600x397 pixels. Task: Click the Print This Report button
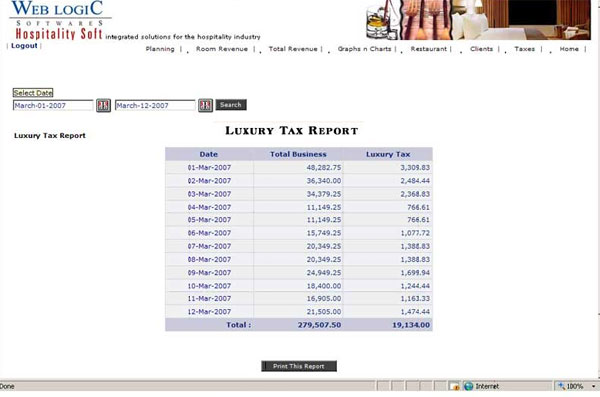click(x=299, y=366)
